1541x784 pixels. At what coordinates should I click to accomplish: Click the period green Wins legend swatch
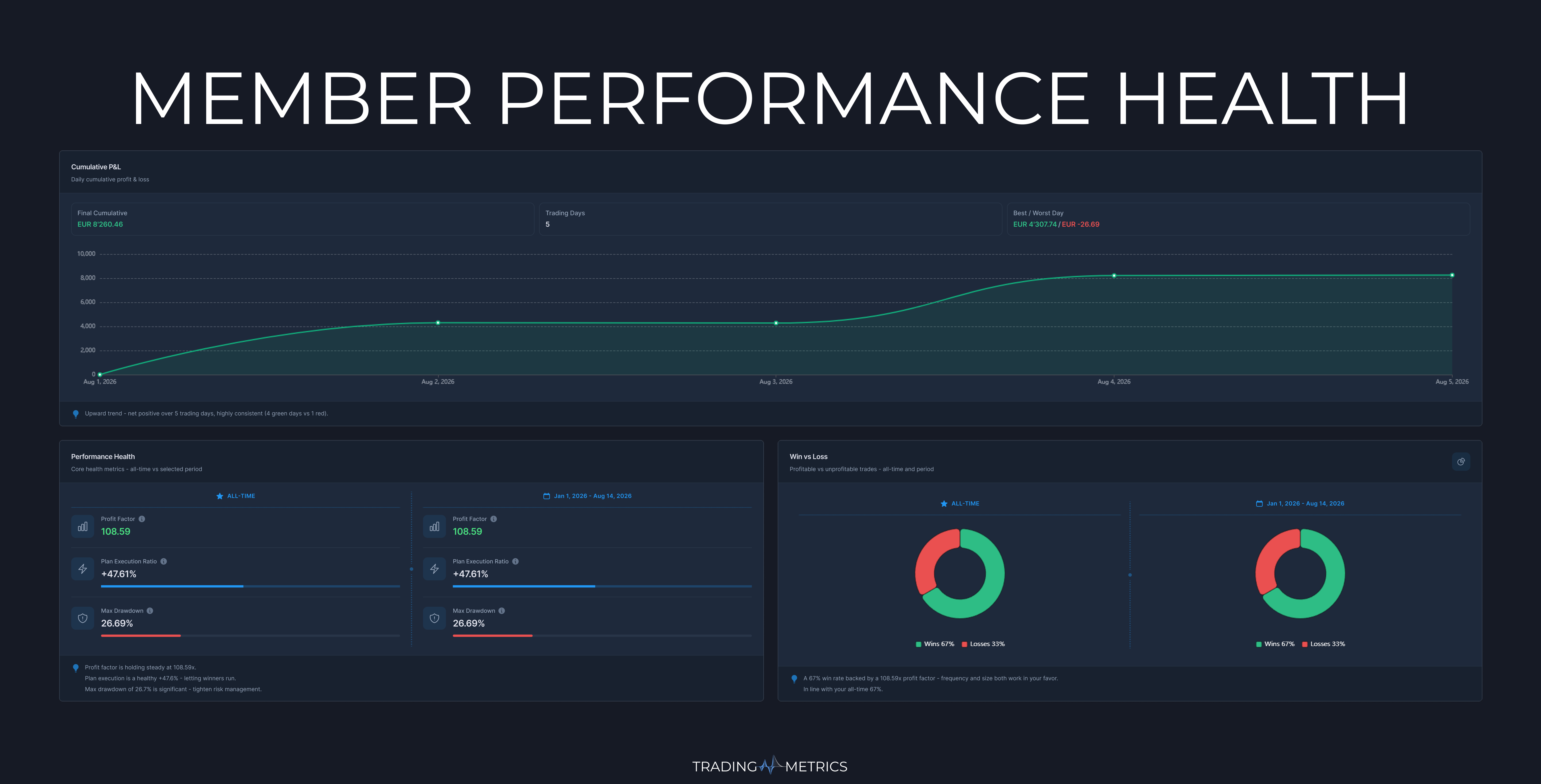1259,644
